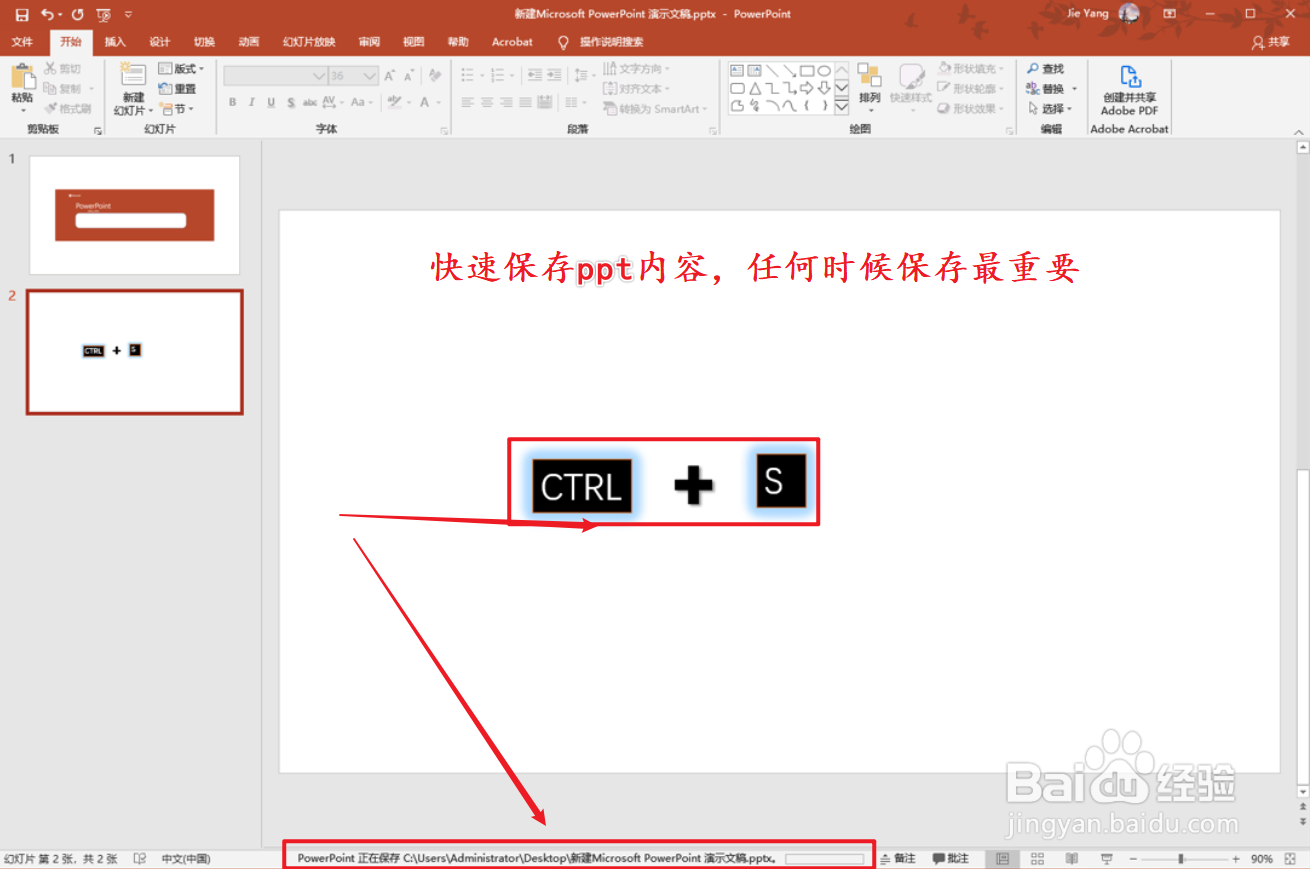Viewport: 1310px width, 869px height.
Task: Click the zoom out minus button
Action: coord(1133,859)
